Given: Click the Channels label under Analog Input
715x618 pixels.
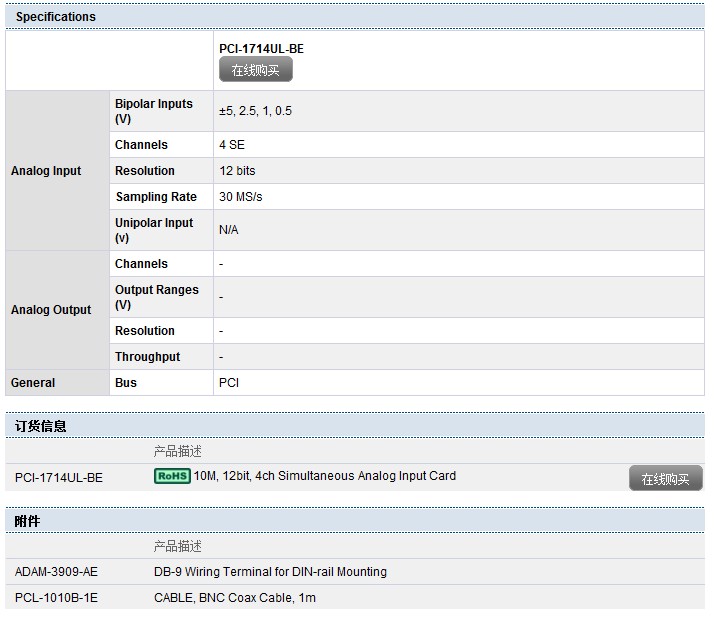Looking at the screenshot, I should point(141,145).
